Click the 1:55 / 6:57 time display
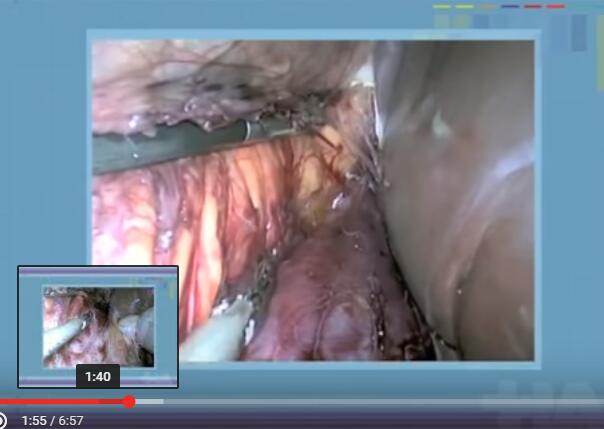The width and height of the screenshot is (604, 429). point(52,421)
